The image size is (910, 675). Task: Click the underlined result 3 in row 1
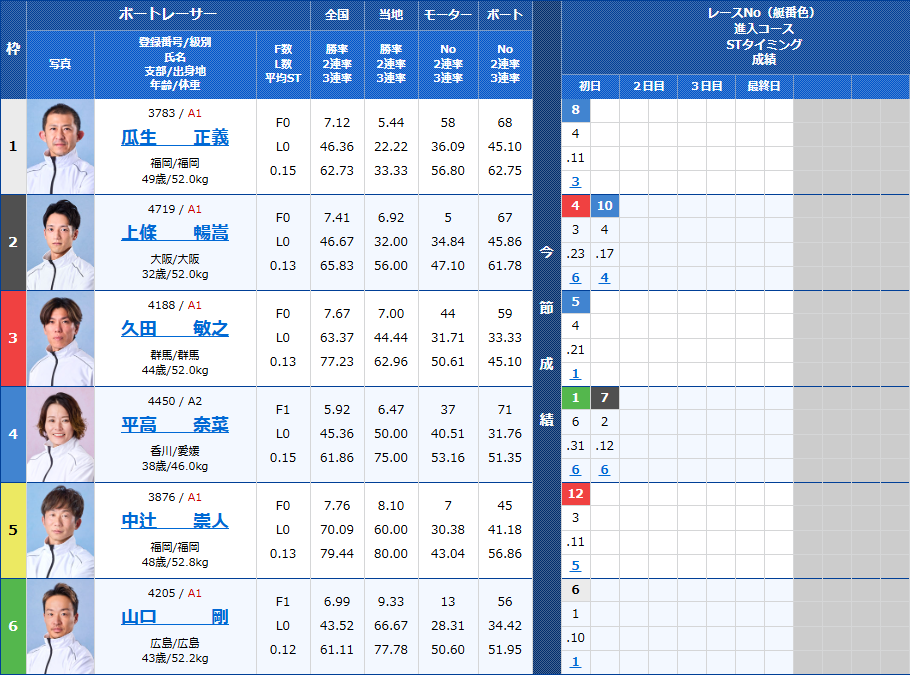coord(575,181)
